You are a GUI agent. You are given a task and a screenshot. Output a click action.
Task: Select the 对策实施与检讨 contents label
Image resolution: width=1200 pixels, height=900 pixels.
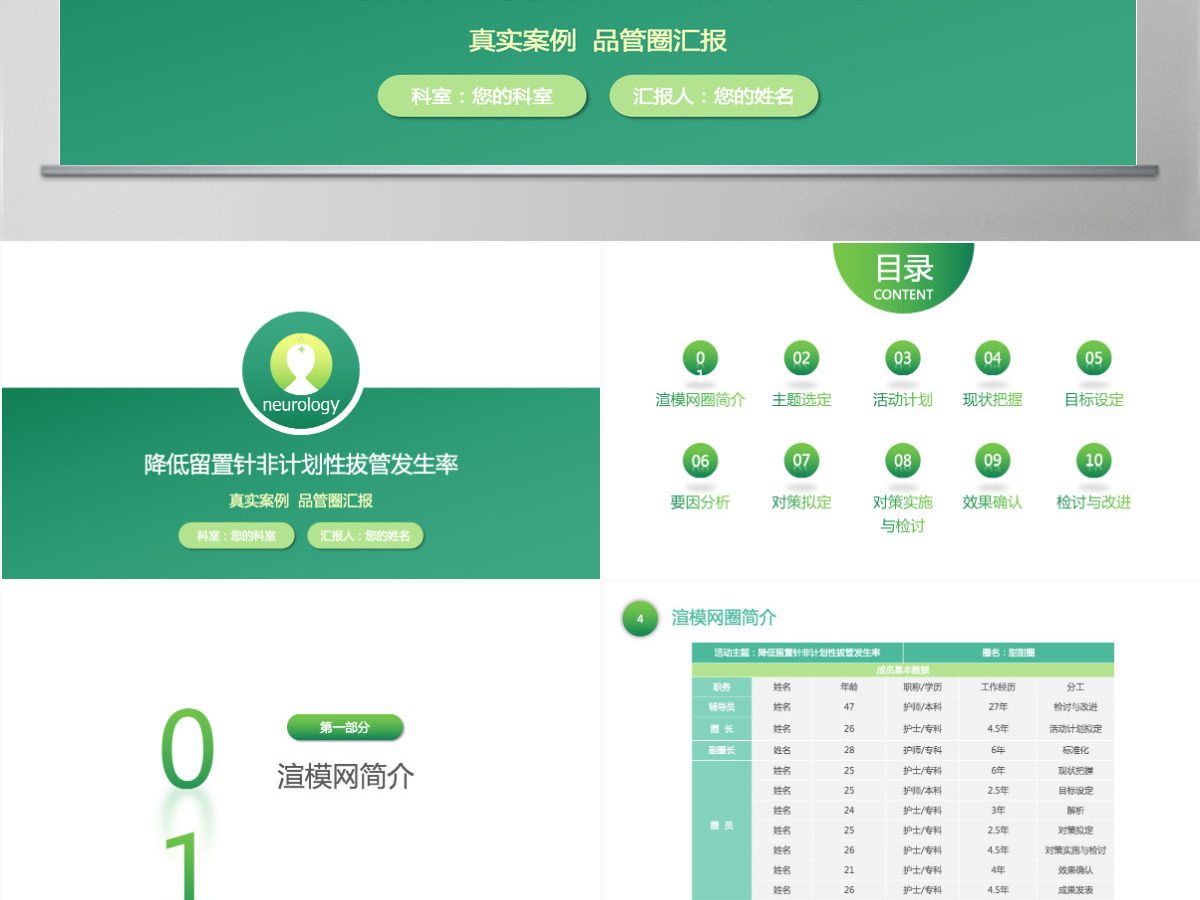[x=902, y=514]
